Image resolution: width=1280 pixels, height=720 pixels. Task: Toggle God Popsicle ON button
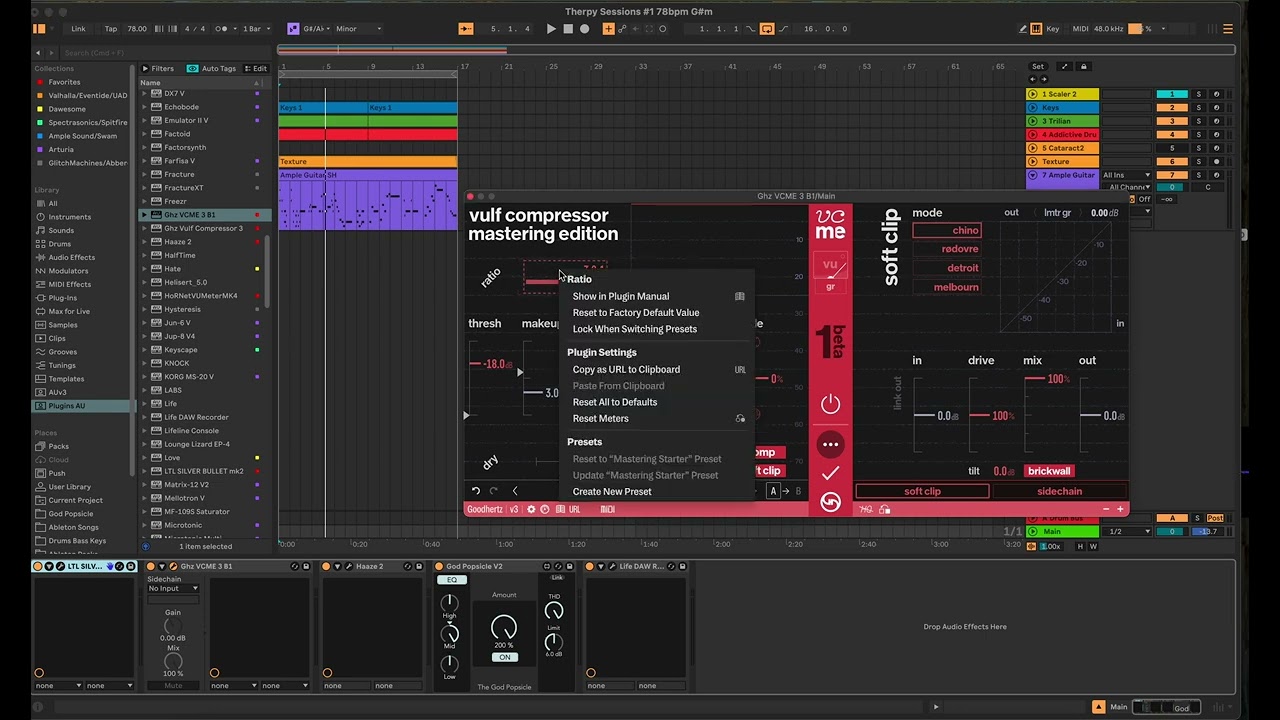click(505, 657)
